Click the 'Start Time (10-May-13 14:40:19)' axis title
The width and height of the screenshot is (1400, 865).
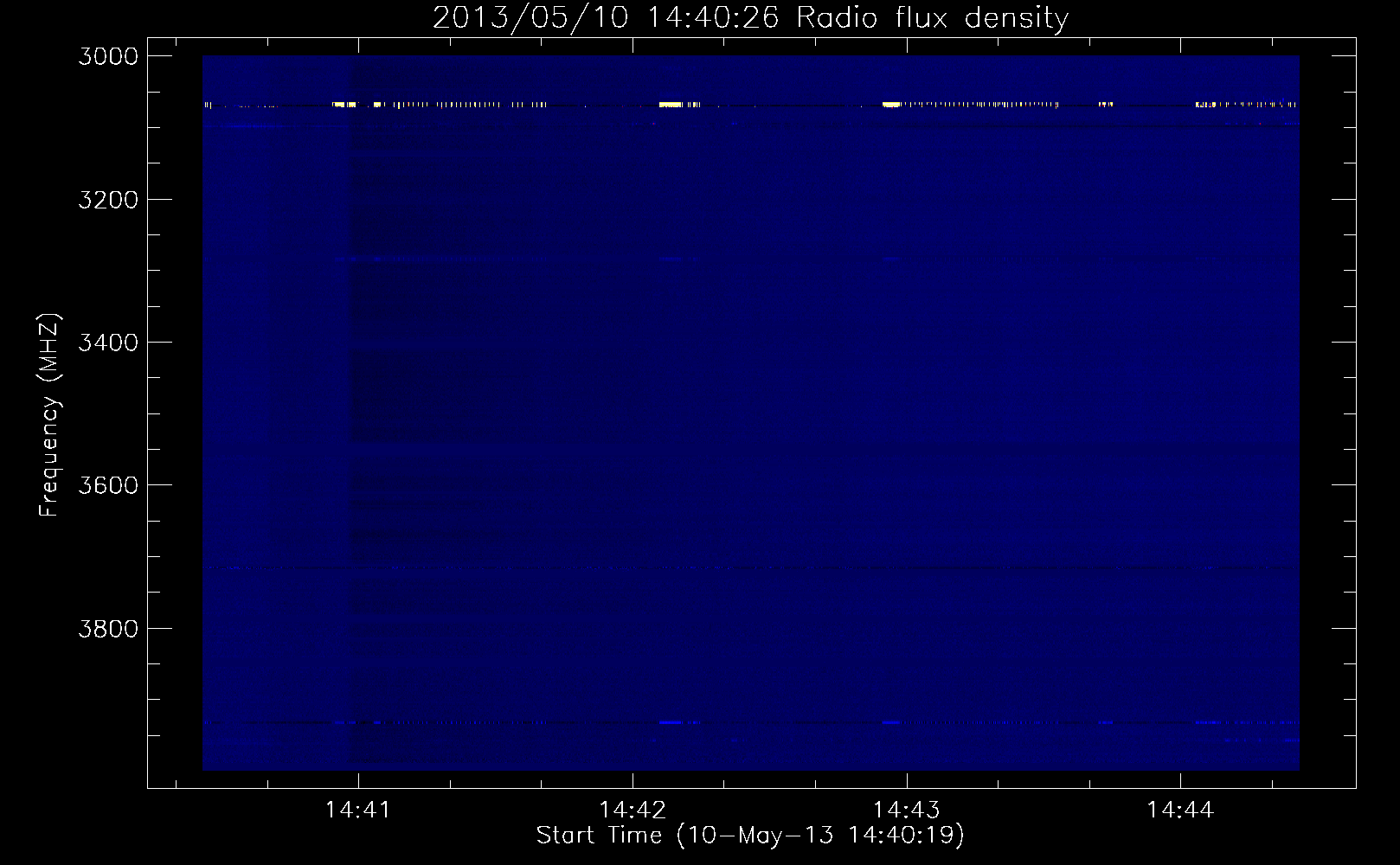pos(750,836)
